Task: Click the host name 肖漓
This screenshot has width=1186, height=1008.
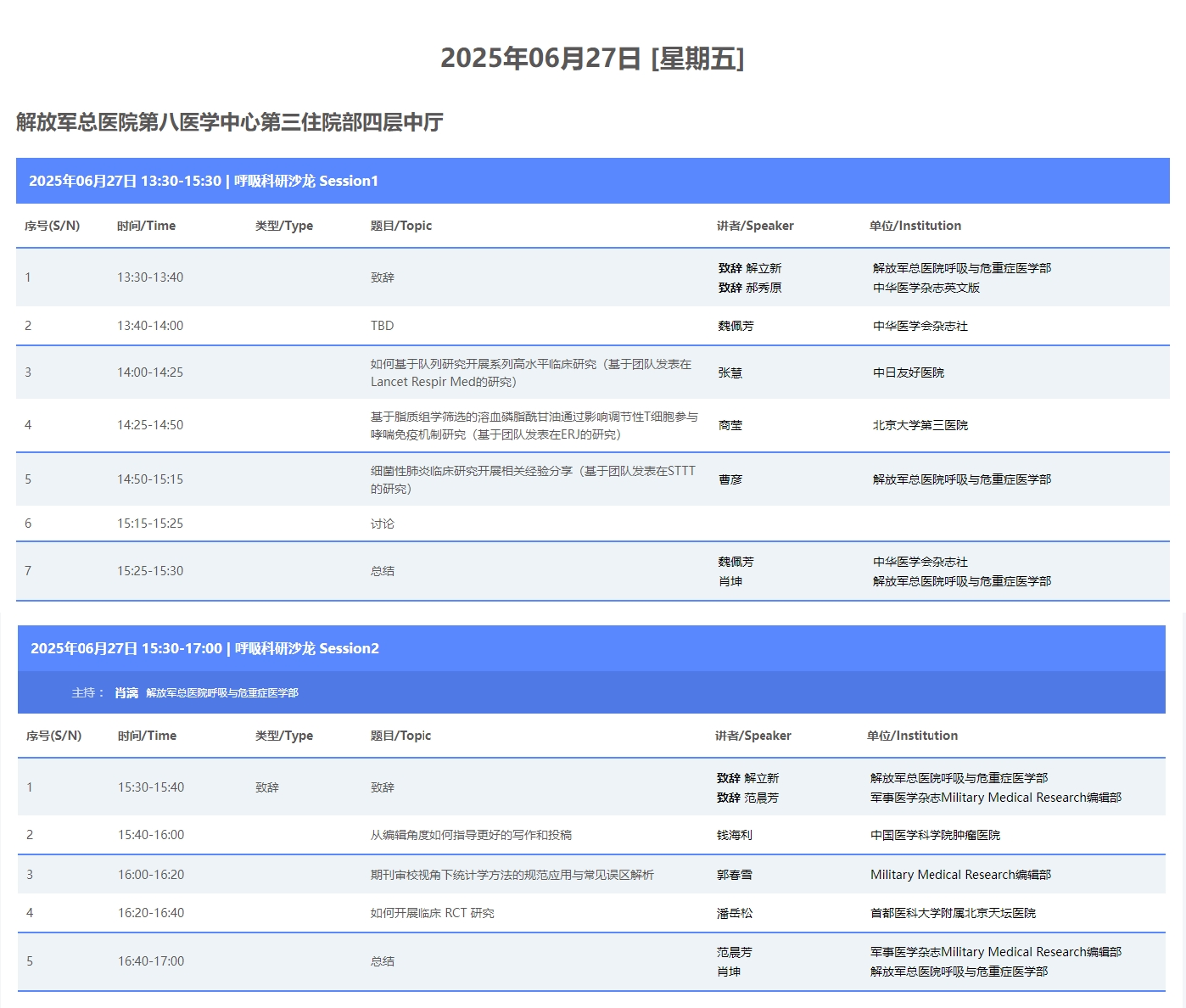Action: [x=126, y=693]
